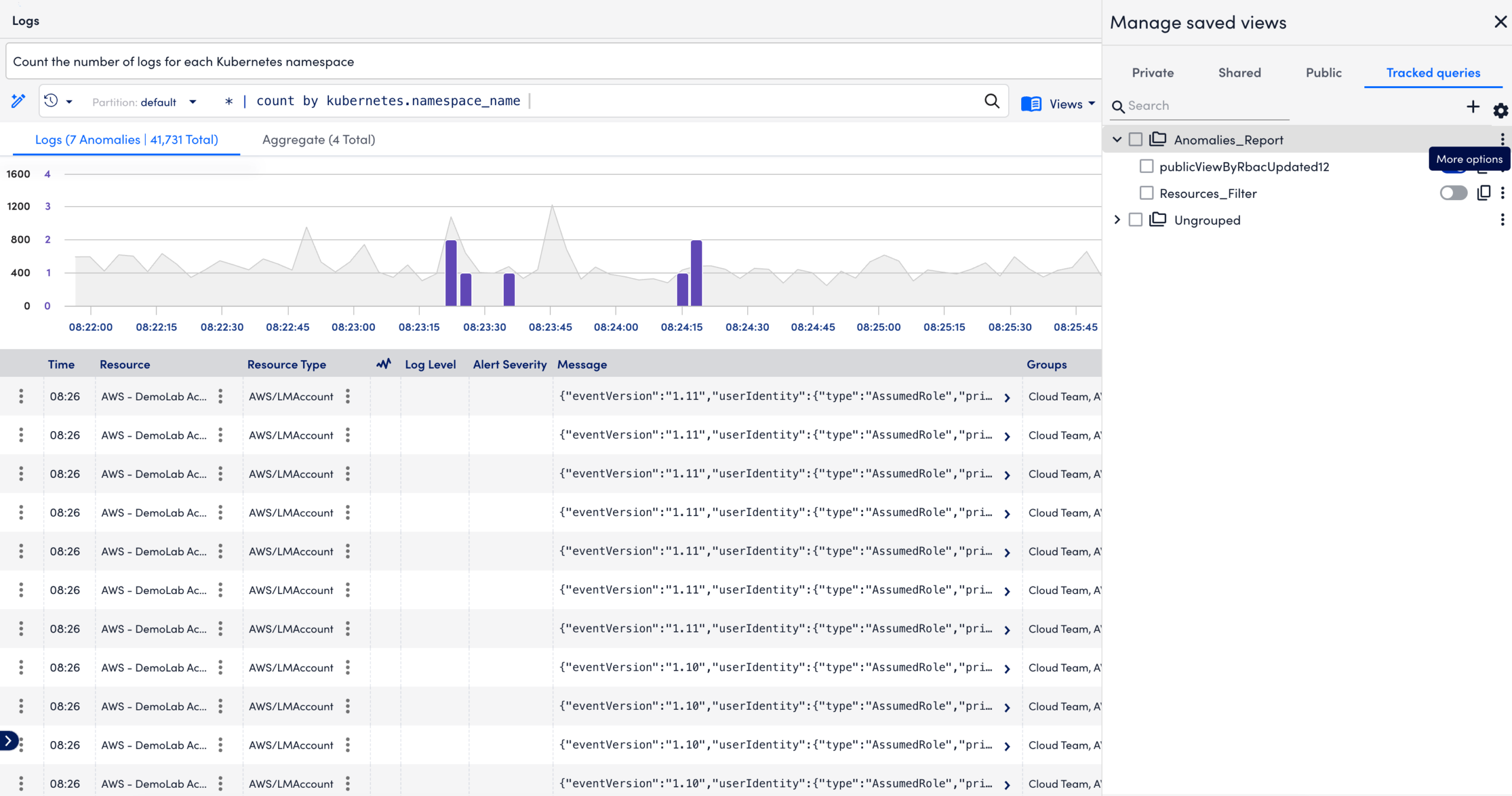
Task: Open Resource options in second log row
Action: 220,435
